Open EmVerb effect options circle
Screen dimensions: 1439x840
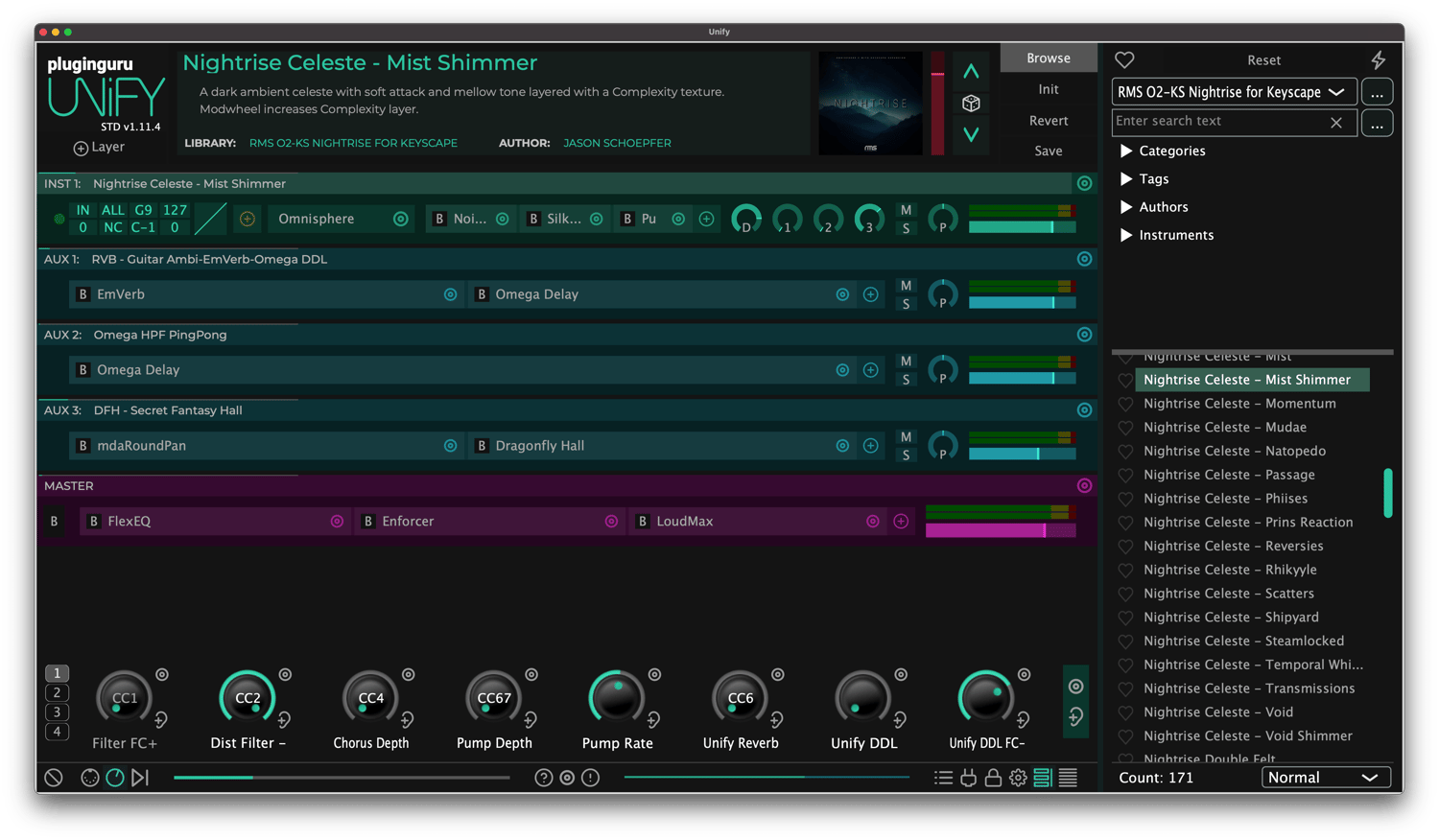[450, 294]
